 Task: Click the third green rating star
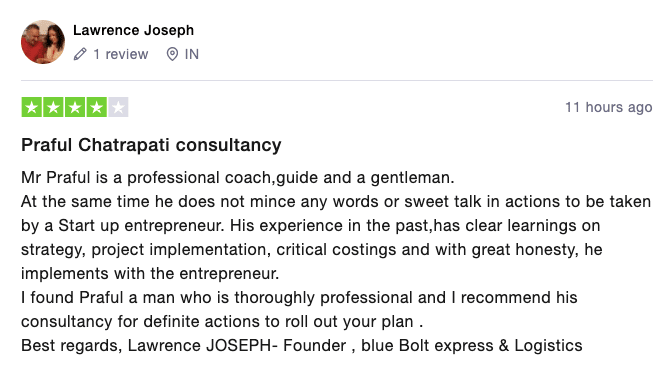click(x=75, y=107)
